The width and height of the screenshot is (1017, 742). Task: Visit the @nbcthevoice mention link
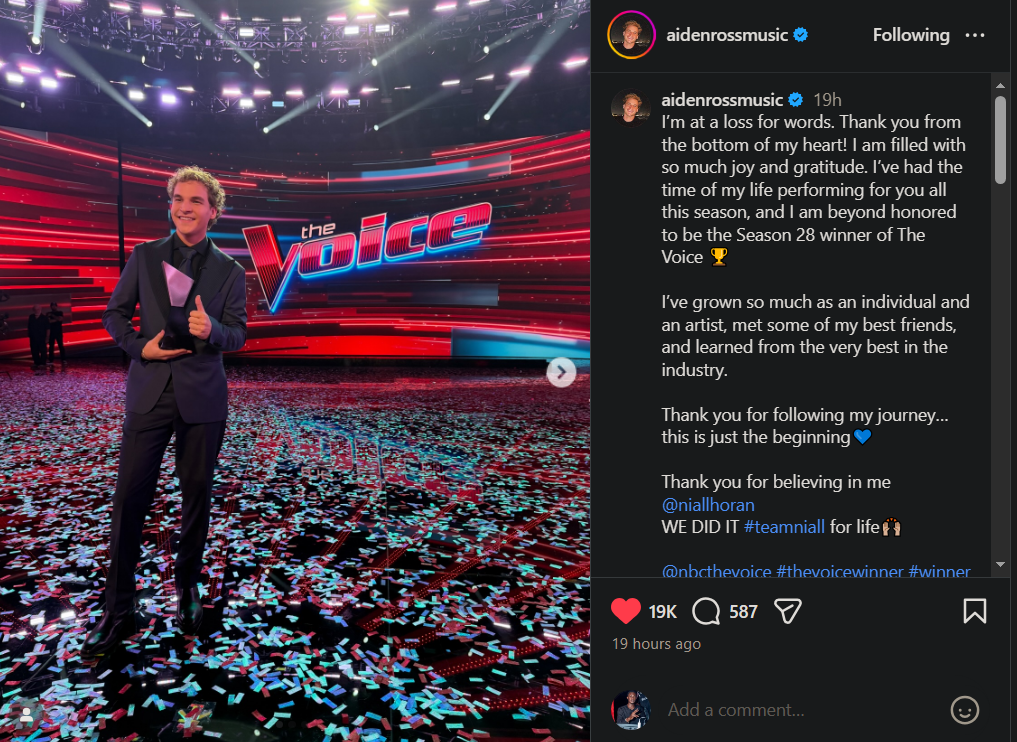click(716, 572)
